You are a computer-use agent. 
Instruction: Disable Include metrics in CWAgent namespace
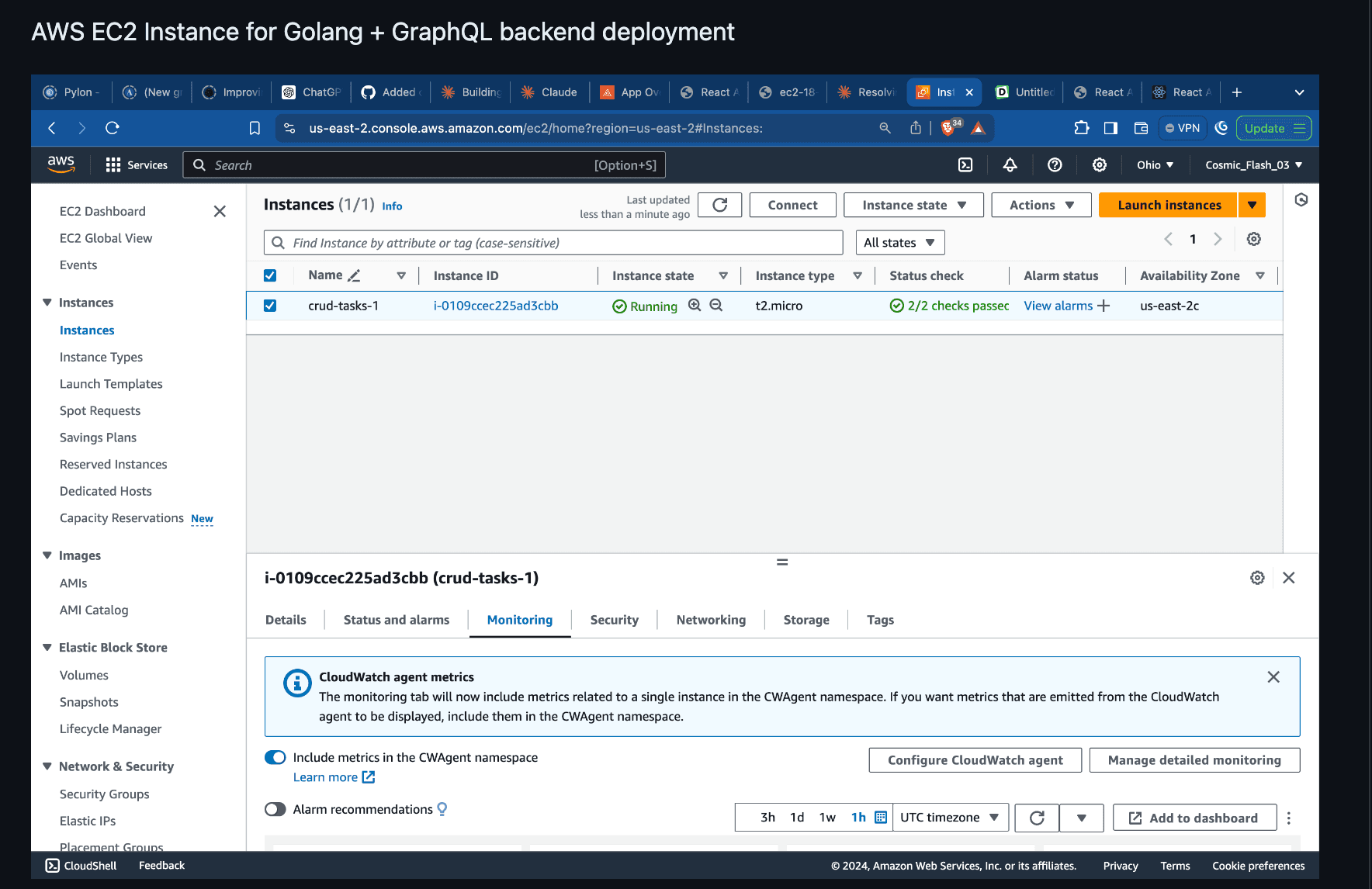tap(275, 757)
